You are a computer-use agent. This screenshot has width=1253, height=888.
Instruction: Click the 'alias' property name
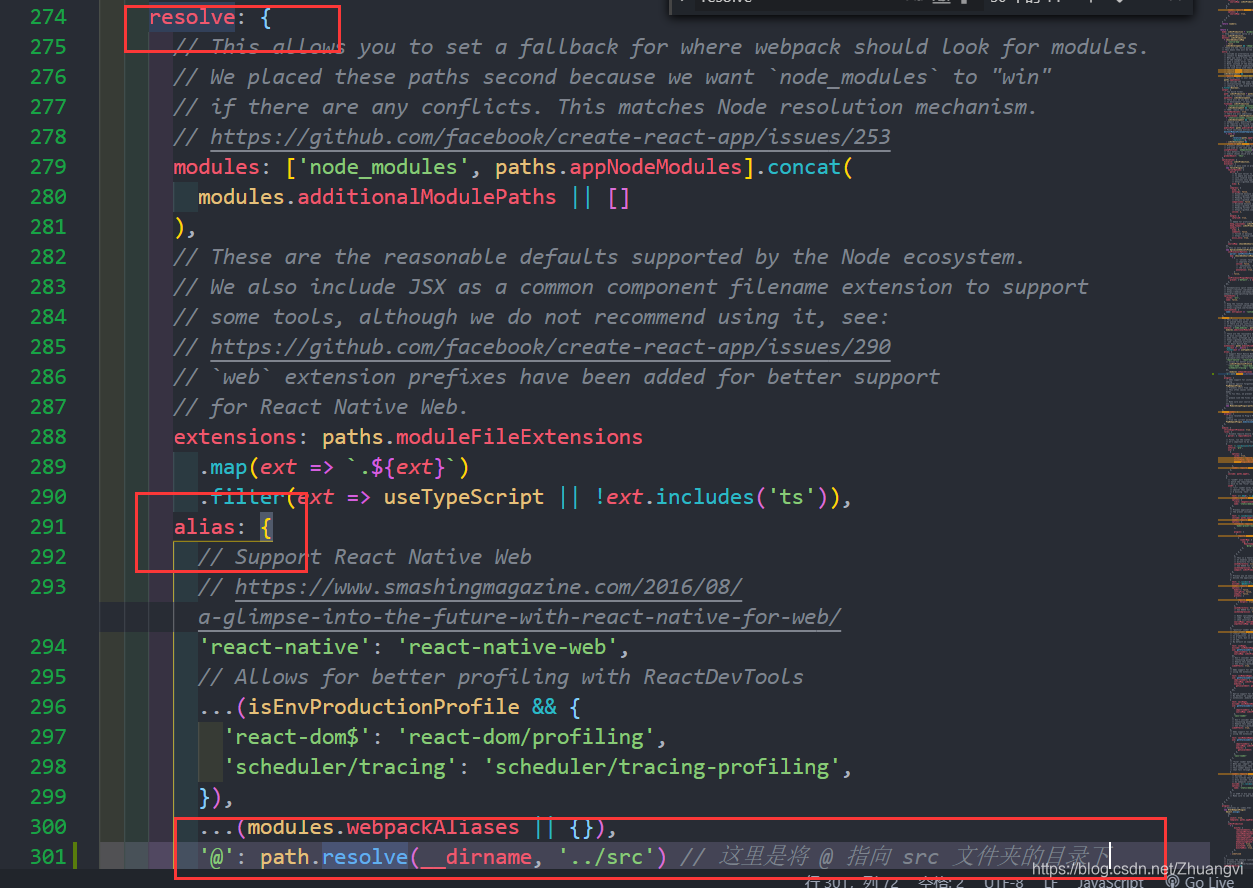point(204,527)
